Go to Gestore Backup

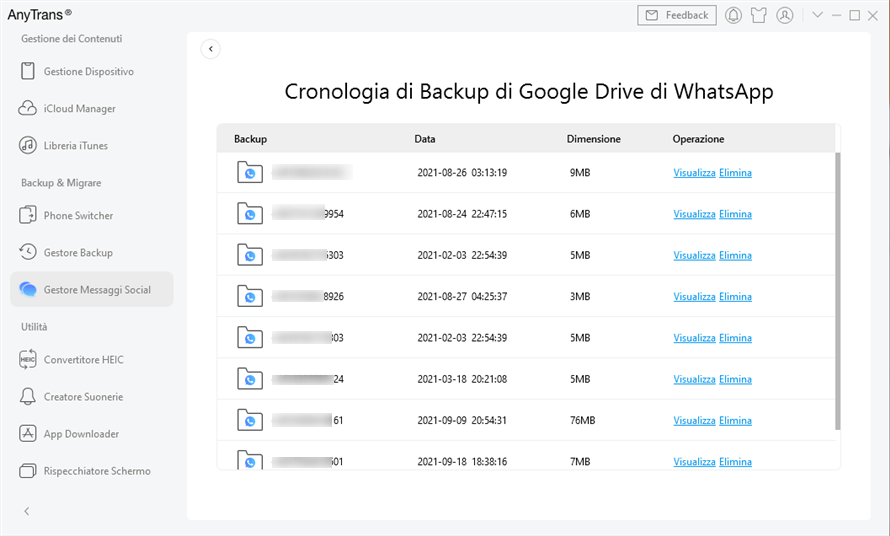coord(78,253)
